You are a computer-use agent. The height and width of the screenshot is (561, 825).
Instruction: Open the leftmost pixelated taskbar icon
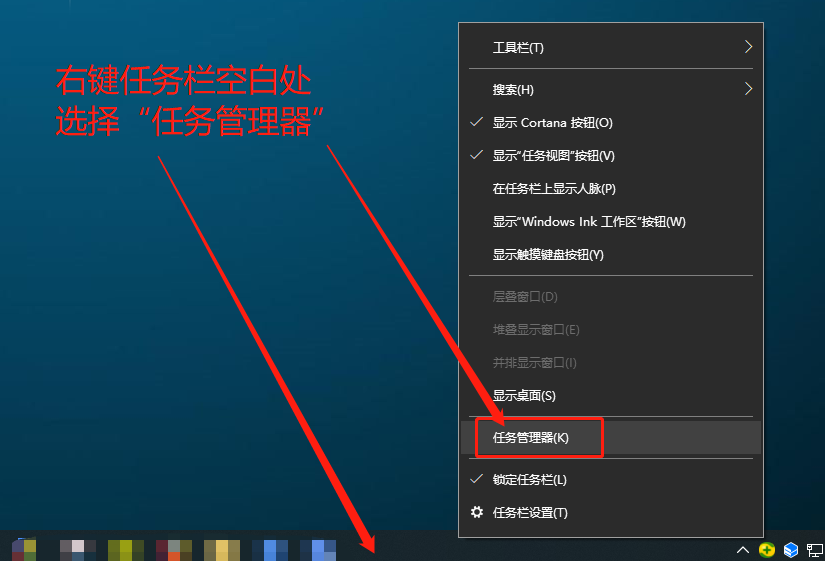coord(24,549)
